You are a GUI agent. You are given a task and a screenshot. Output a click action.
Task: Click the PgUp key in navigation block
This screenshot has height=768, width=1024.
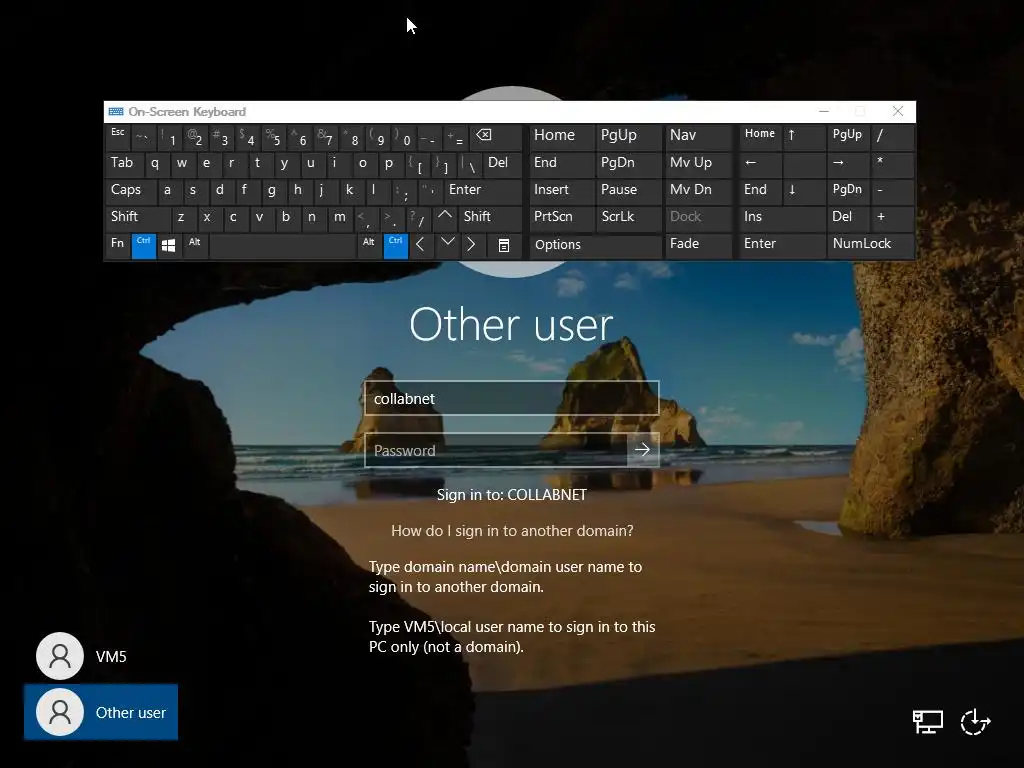coord(628,137)
